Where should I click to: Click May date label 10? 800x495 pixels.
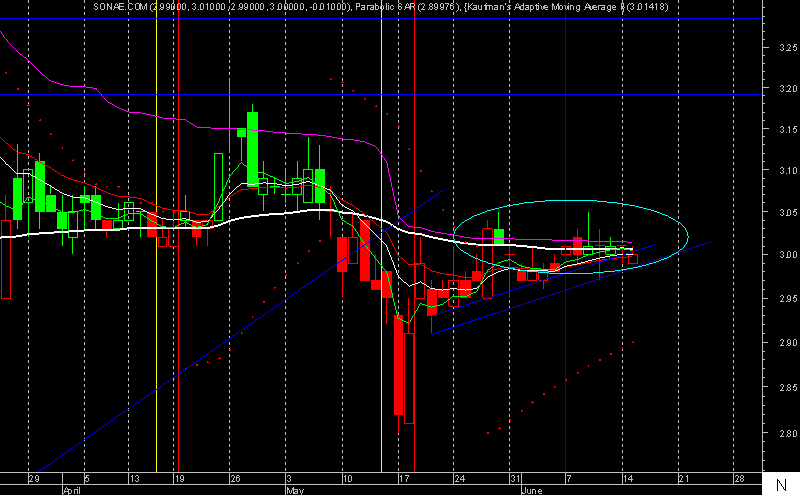point(347,479)
